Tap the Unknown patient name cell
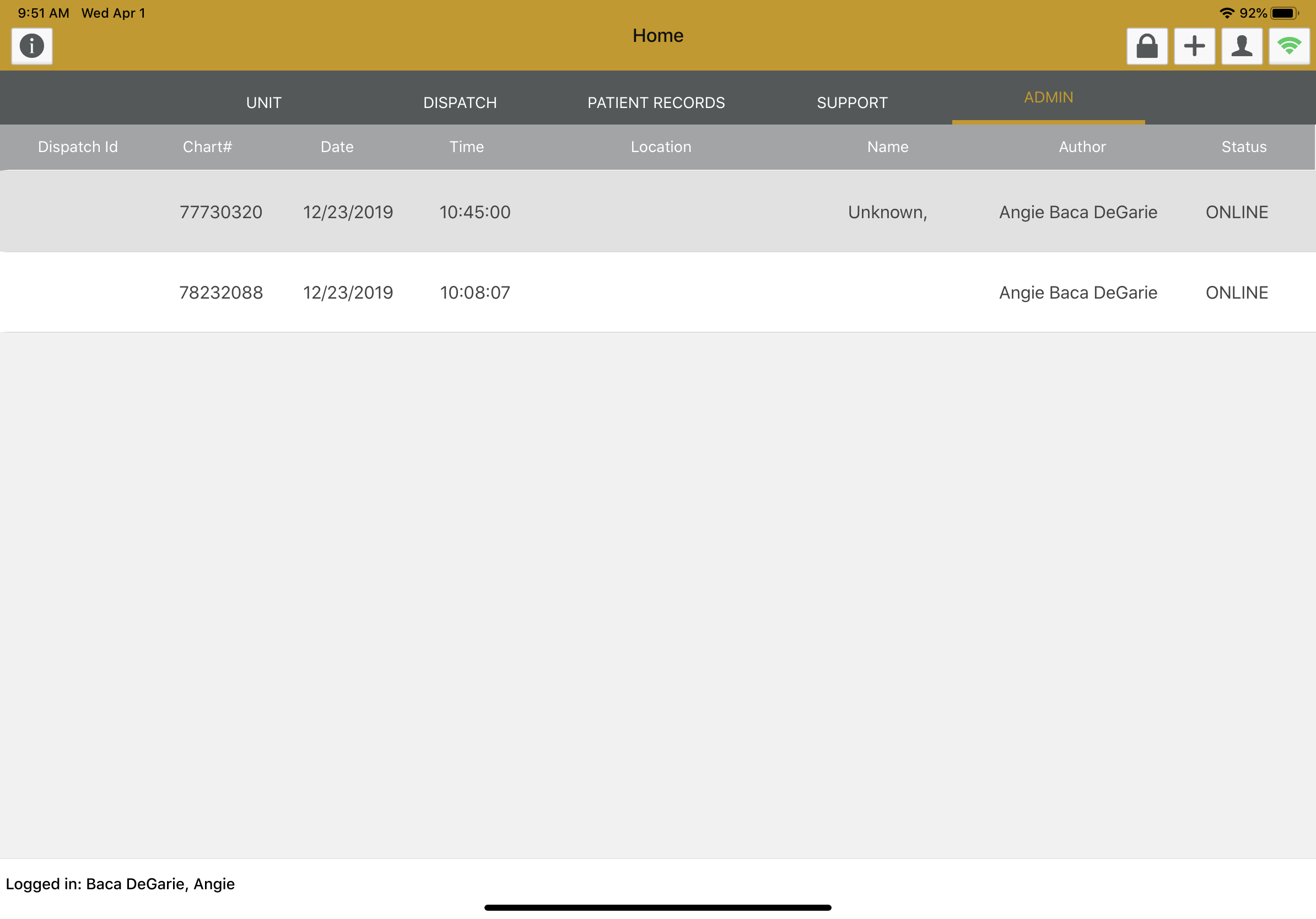1316x919 pixels. 887,212
